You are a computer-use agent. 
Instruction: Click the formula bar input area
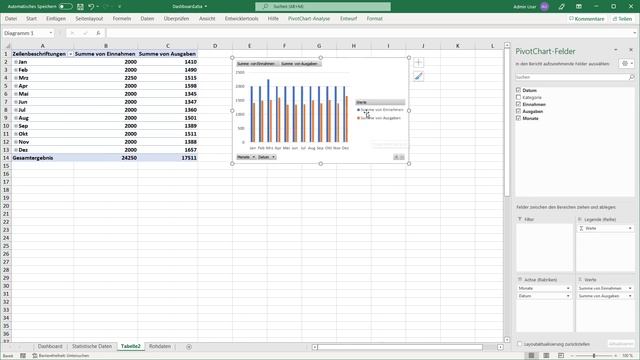pos(369,33)
